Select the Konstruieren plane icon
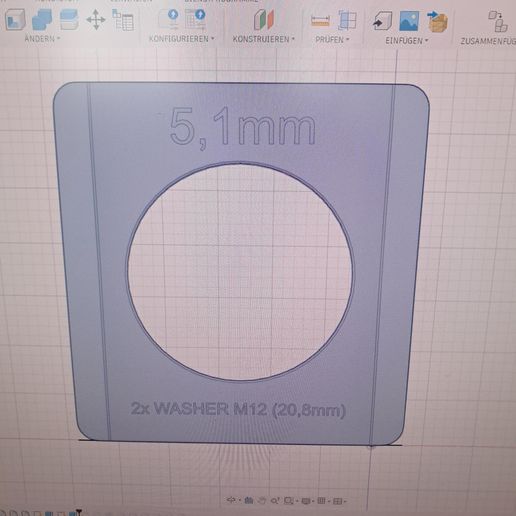This screenshot has height=516, width=516. click(264, 20)
